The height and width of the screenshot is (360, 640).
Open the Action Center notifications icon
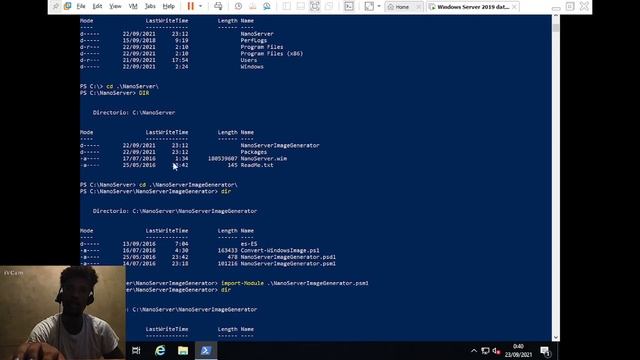pyautogui.click(x=545, y=351)
